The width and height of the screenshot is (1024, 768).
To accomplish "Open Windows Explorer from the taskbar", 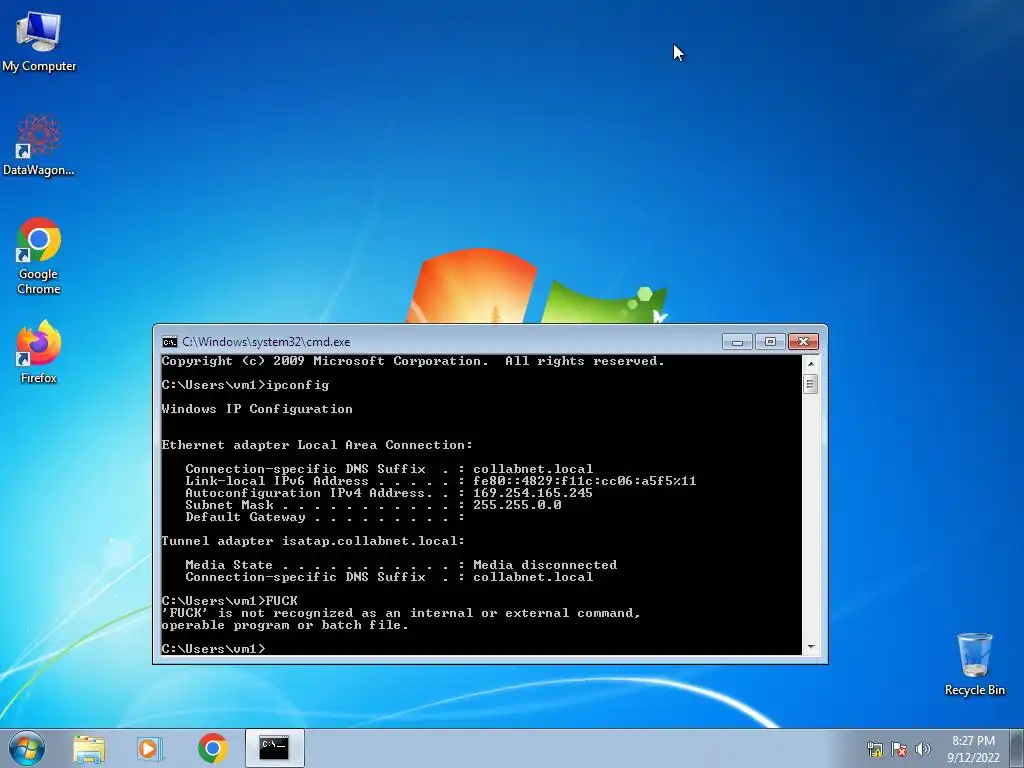I will click(89, 748).
